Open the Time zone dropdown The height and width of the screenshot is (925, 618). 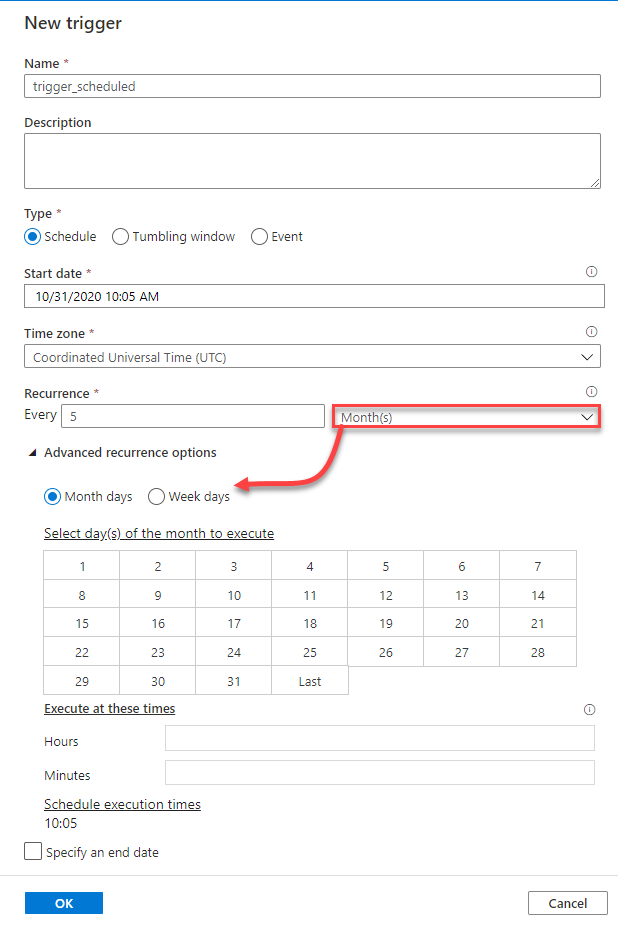pos(312,357)
